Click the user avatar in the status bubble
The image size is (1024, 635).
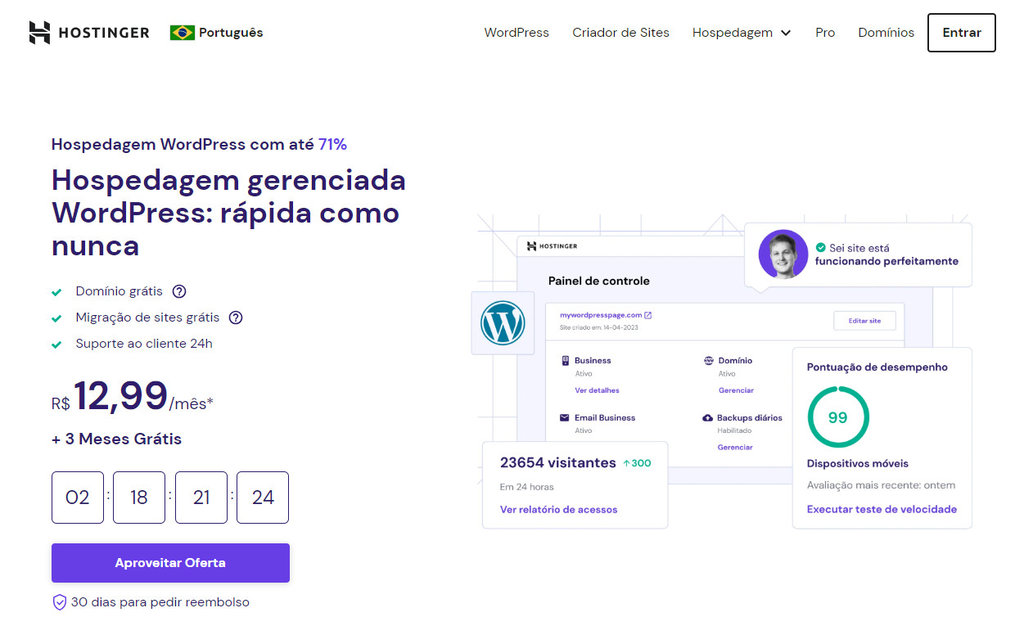point(783,254)
